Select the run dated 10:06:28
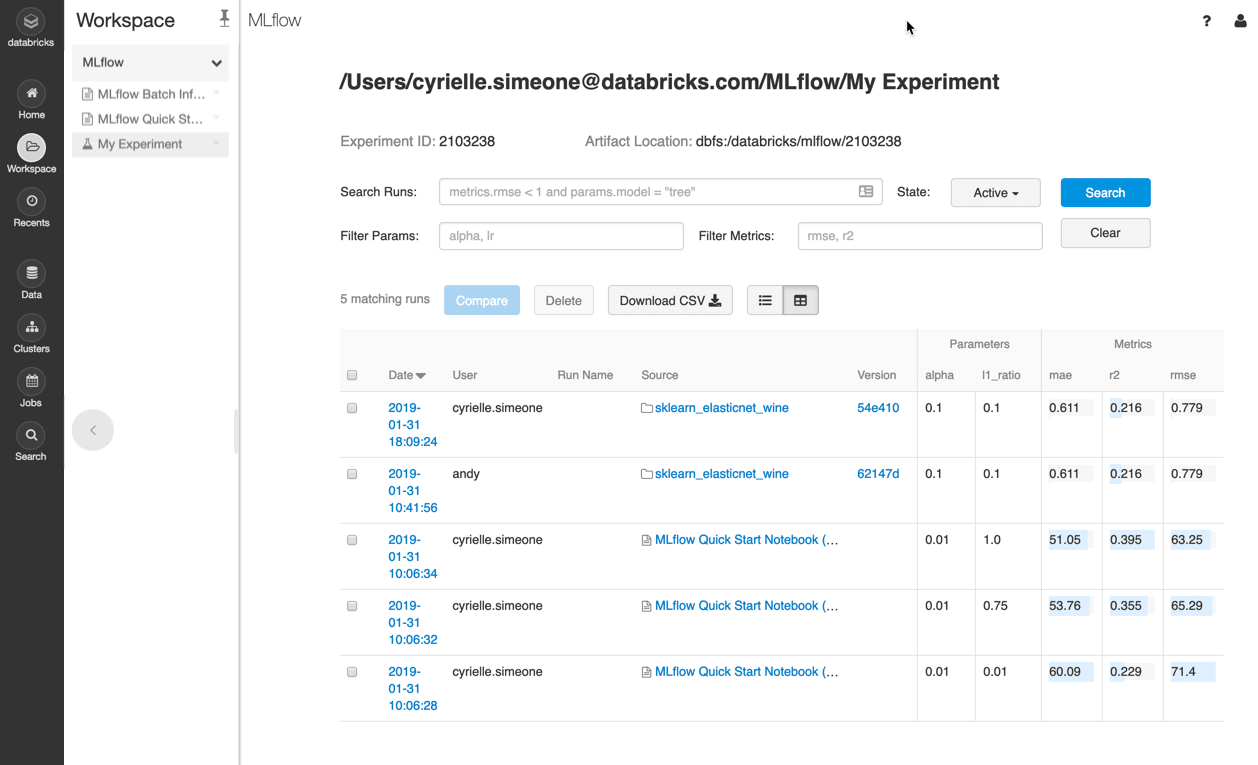This screenshot has height=765, width=1258. [352, 672]
